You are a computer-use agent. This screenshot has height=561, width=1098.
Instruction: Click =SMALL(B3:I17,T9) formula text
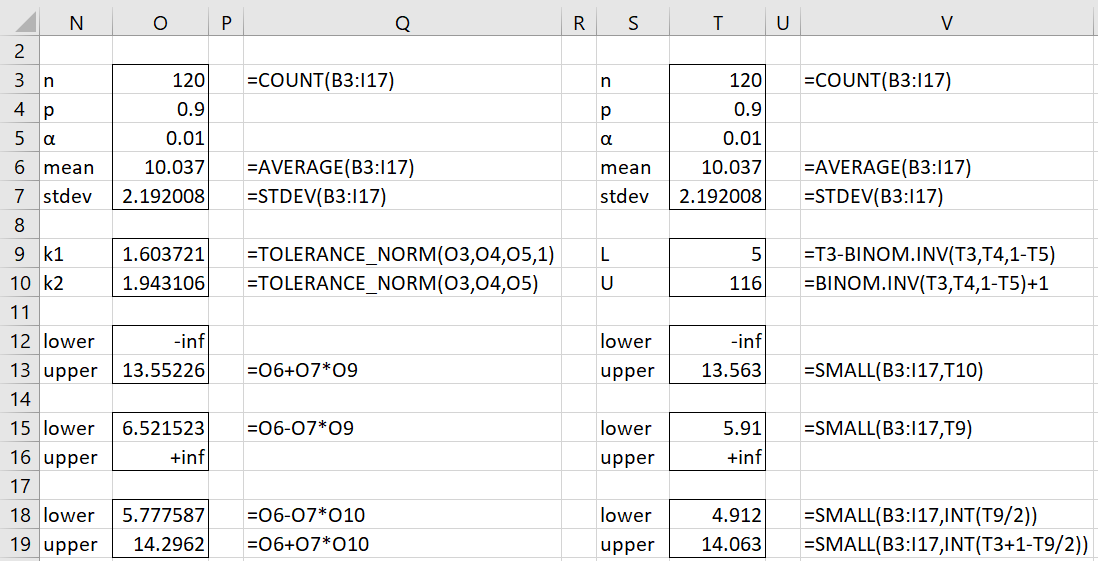[889, 429]
